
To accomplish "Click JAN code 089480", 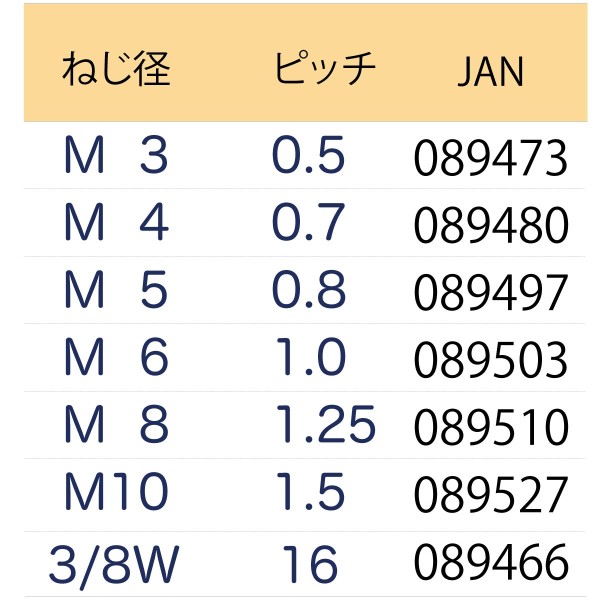I will (491, 225).
